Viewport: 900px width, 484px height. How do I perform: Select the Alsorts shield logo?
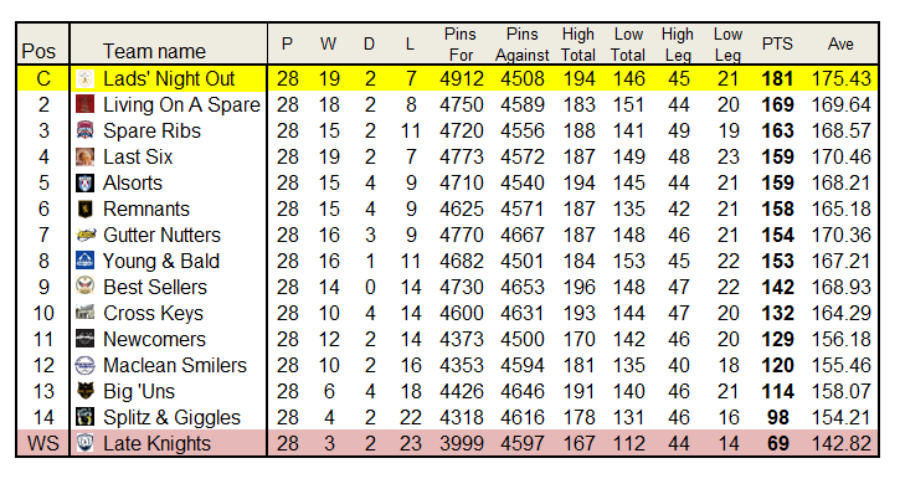(85, 183)
